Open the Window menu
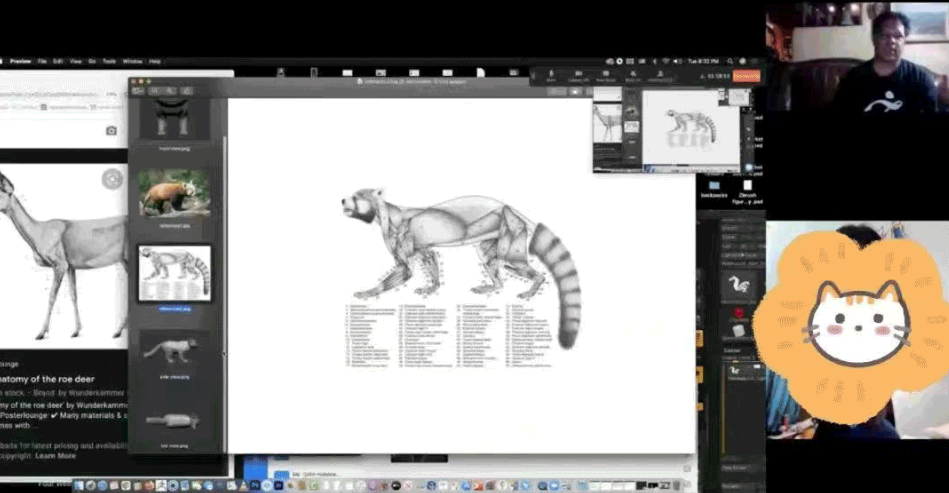The image size is (949, 493). 133,62
